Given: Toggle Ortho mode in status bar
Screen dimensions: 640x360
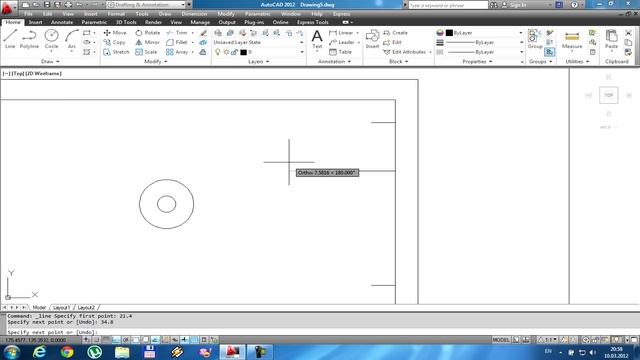Looking at the screenshot, I should pyautogui.click(x=116, y=340).
